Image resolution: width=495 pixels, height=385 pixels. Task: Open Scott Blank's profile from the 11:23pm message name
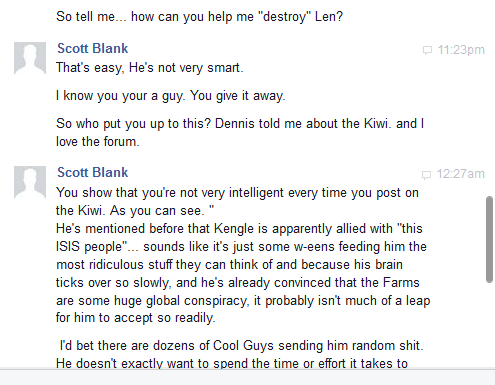(93, 48)
